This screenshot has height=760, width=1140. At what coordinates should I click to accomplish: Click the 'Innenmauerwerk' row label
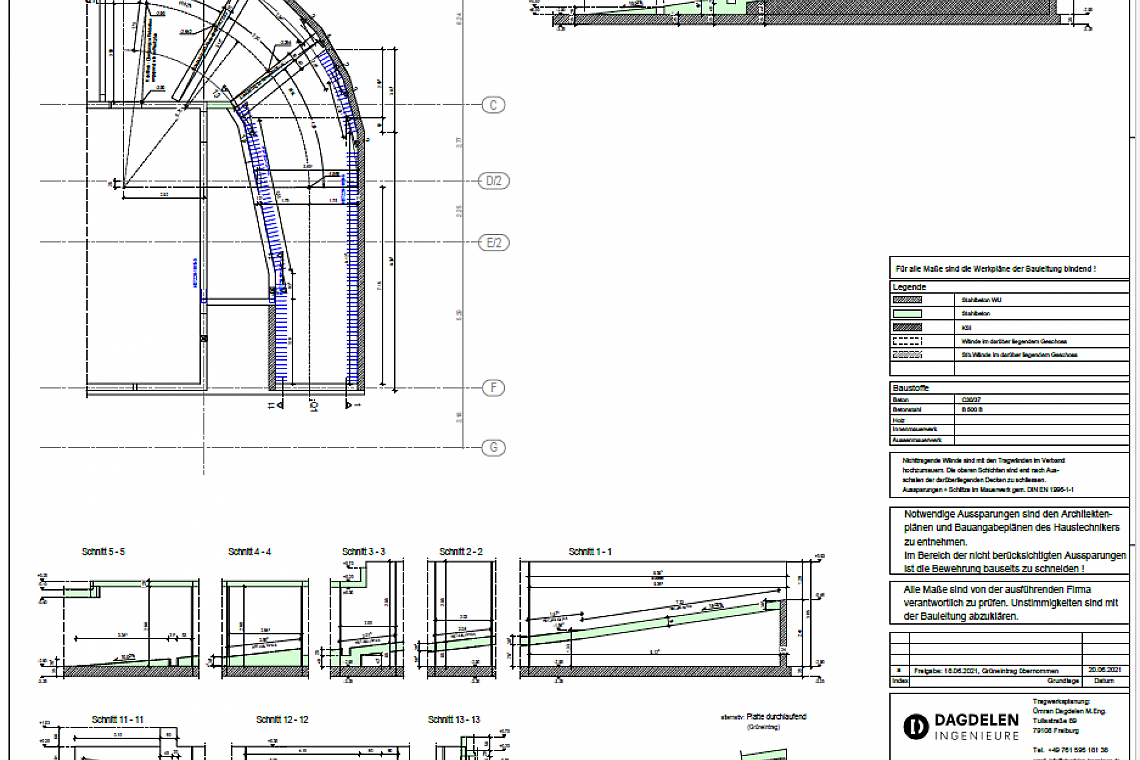point(915,429)
